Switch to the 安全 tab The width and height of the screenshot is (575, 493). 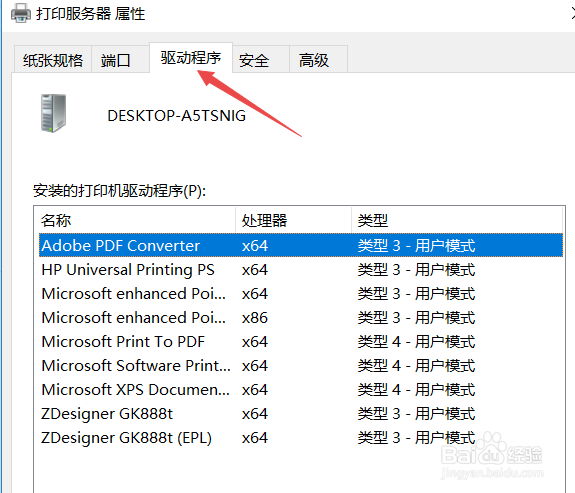(x=254, y=60)
